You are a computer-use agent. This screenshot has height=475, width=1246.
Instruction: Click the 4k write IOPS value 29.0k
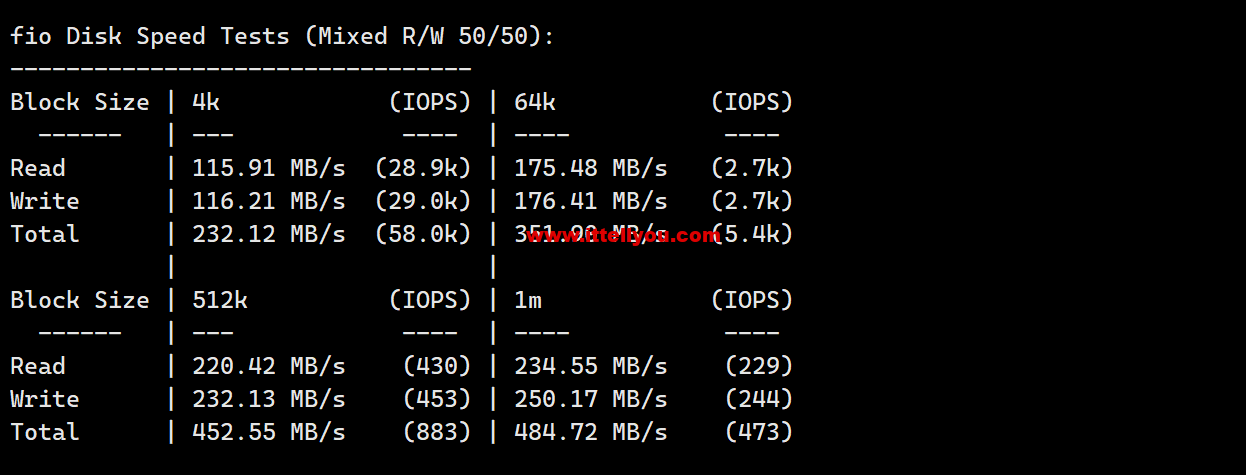click(x=423, y=201)
